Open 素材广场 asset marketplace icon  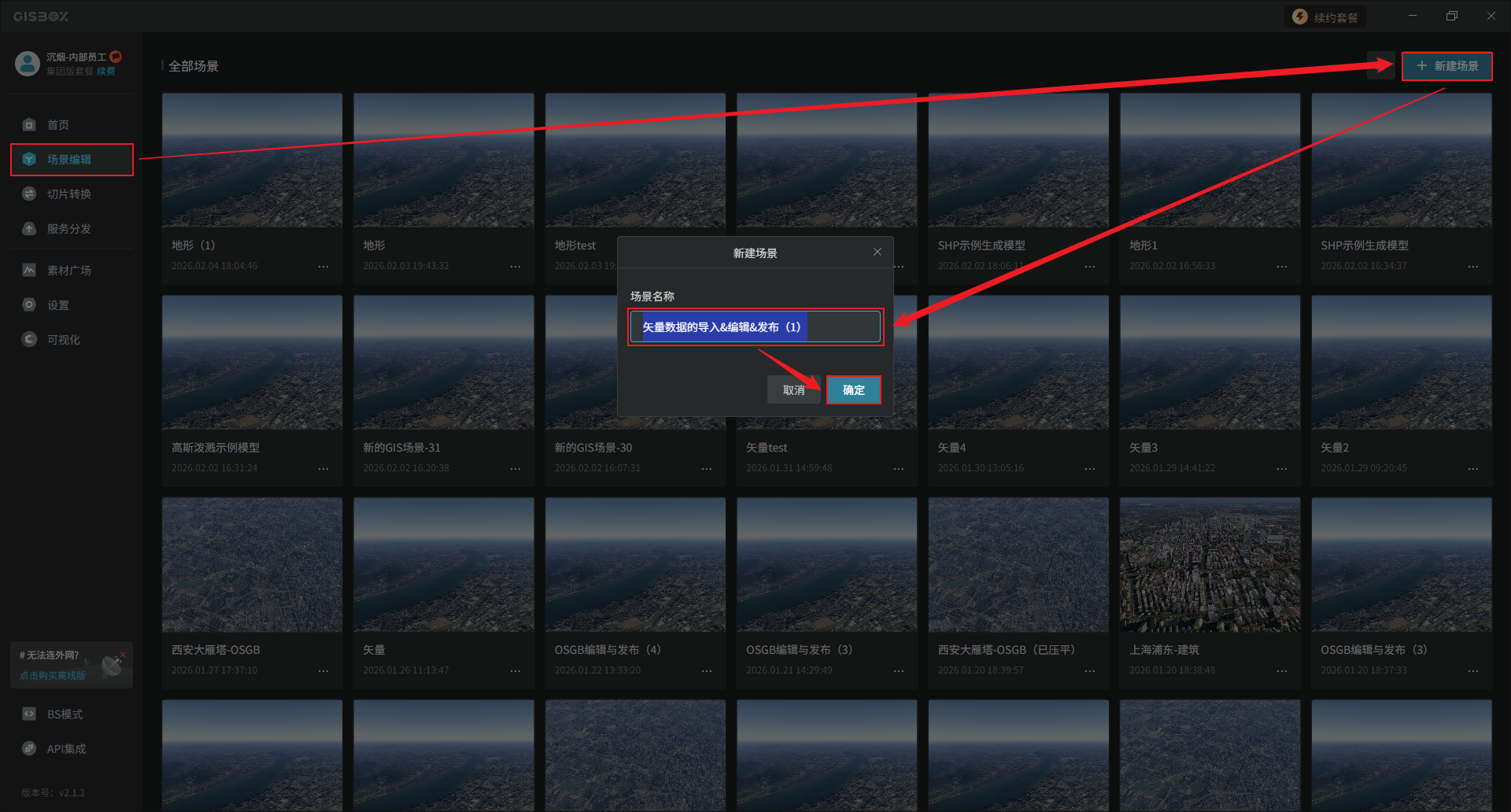click(x=29, y=270)
